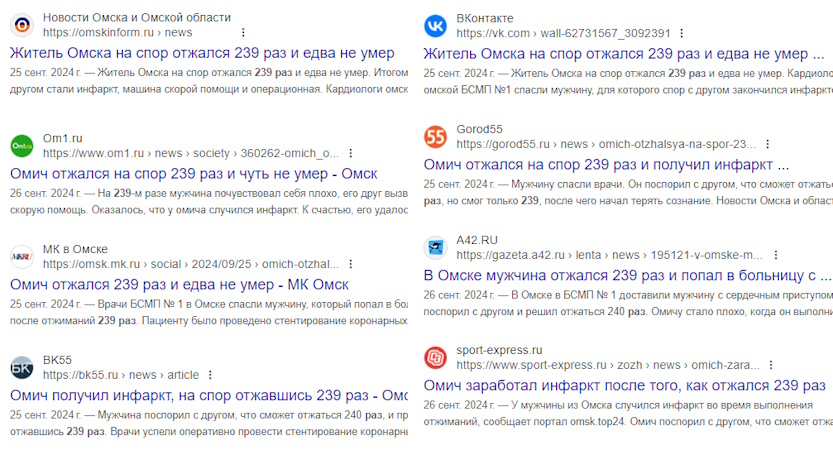The image size is (833, 455).
Task: Click the omskinform.ru site favicon
Action: [x=22, y=25]
